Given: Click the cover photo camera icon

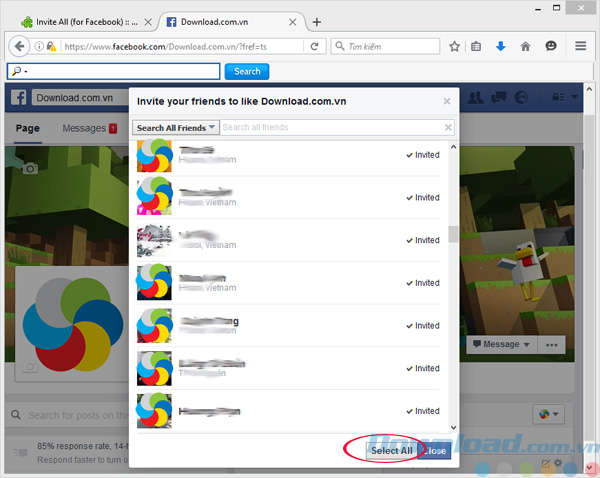Looking at the screenshot, I should pos(30,168).
